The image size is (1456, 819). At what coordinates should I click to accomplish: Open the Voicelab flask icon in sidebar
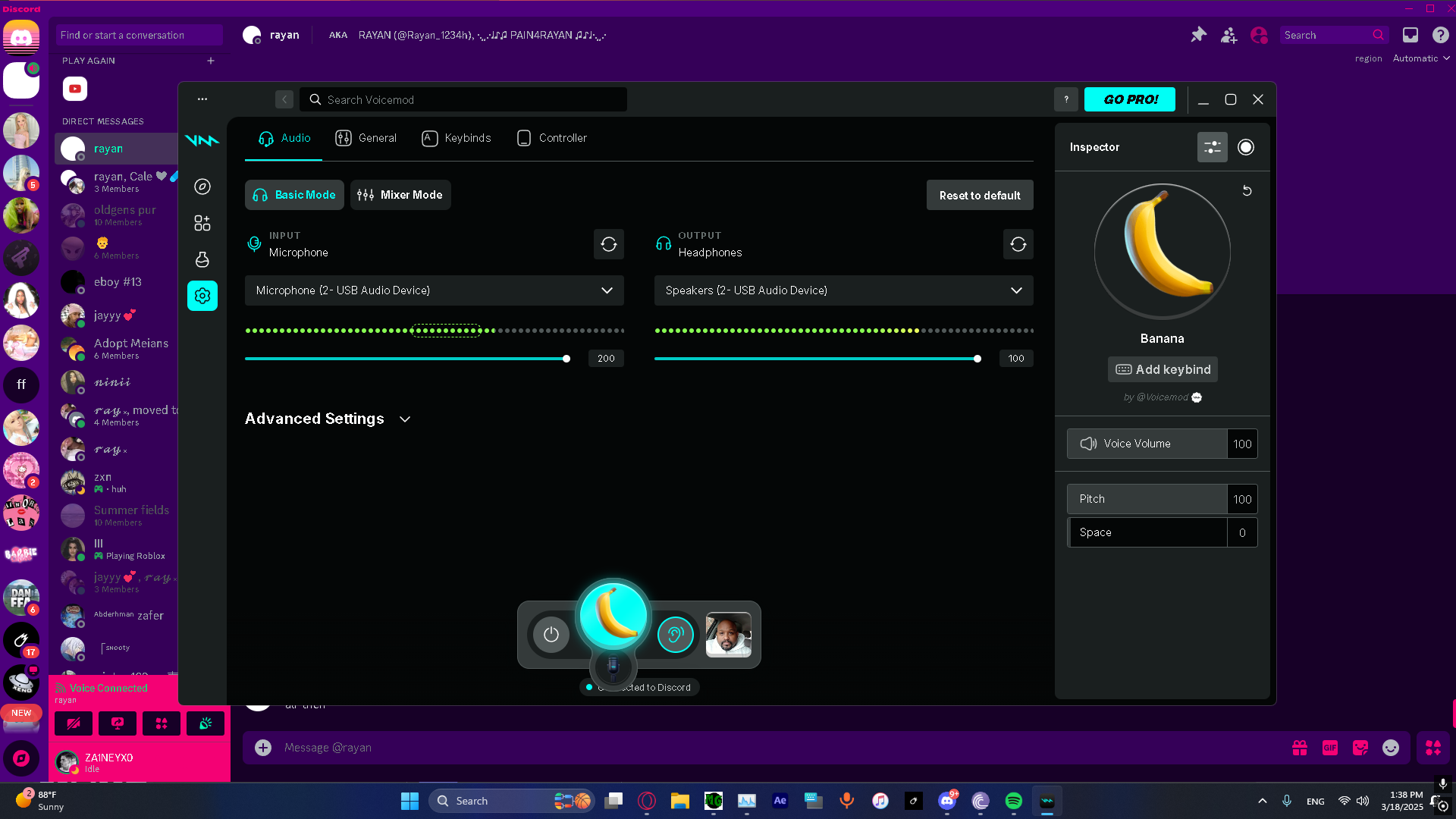point(202,259)
